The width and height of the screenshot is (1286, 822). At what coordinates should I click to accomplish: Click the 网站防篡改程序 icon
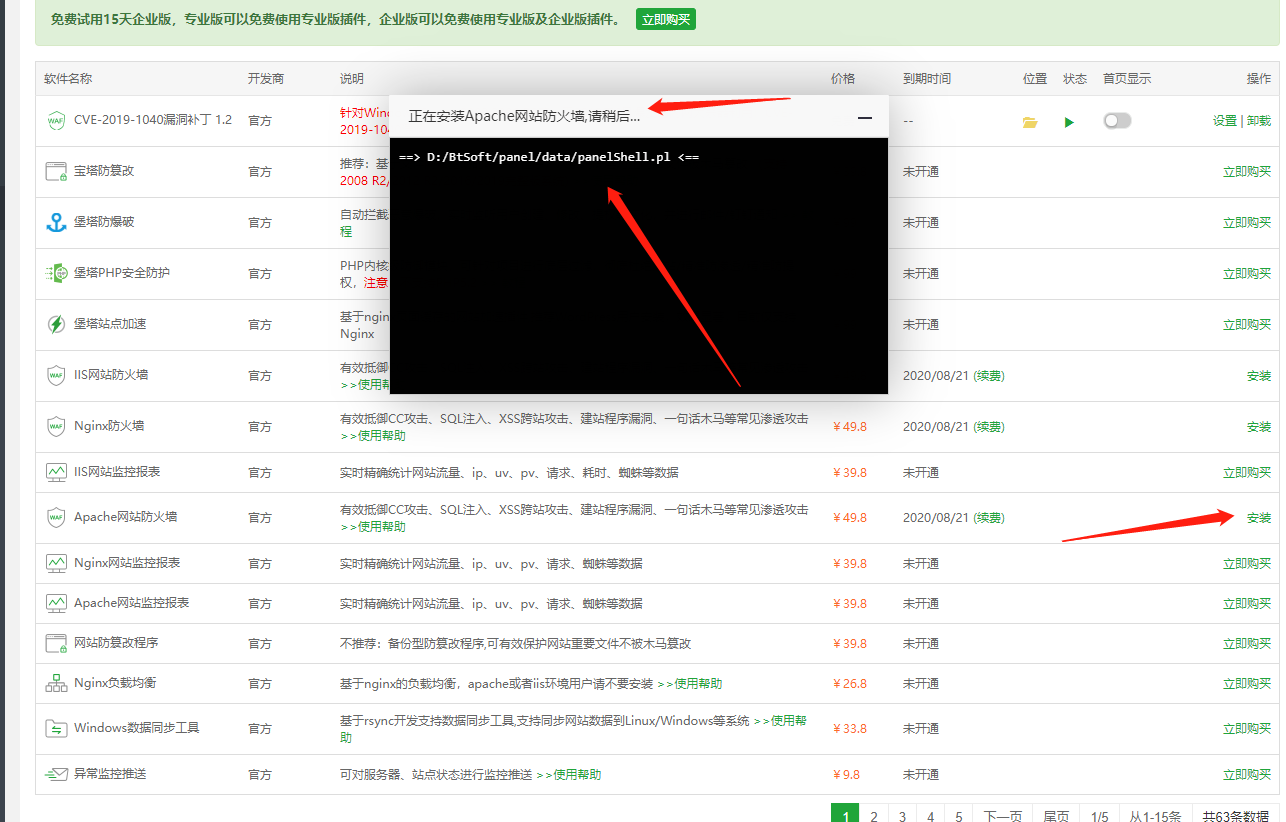(56, 643)
